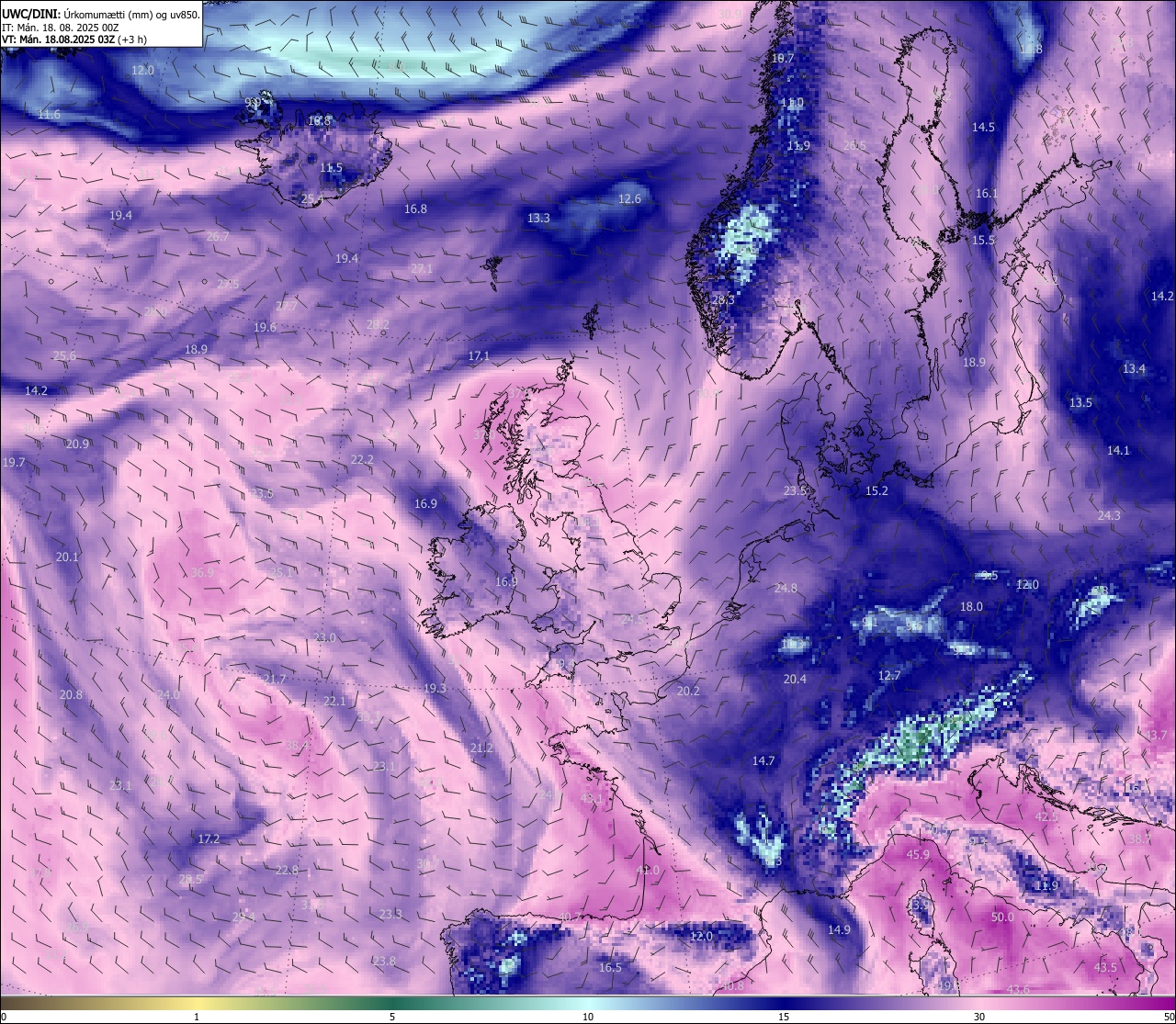Click the 25.6 map value

[64, 356]
